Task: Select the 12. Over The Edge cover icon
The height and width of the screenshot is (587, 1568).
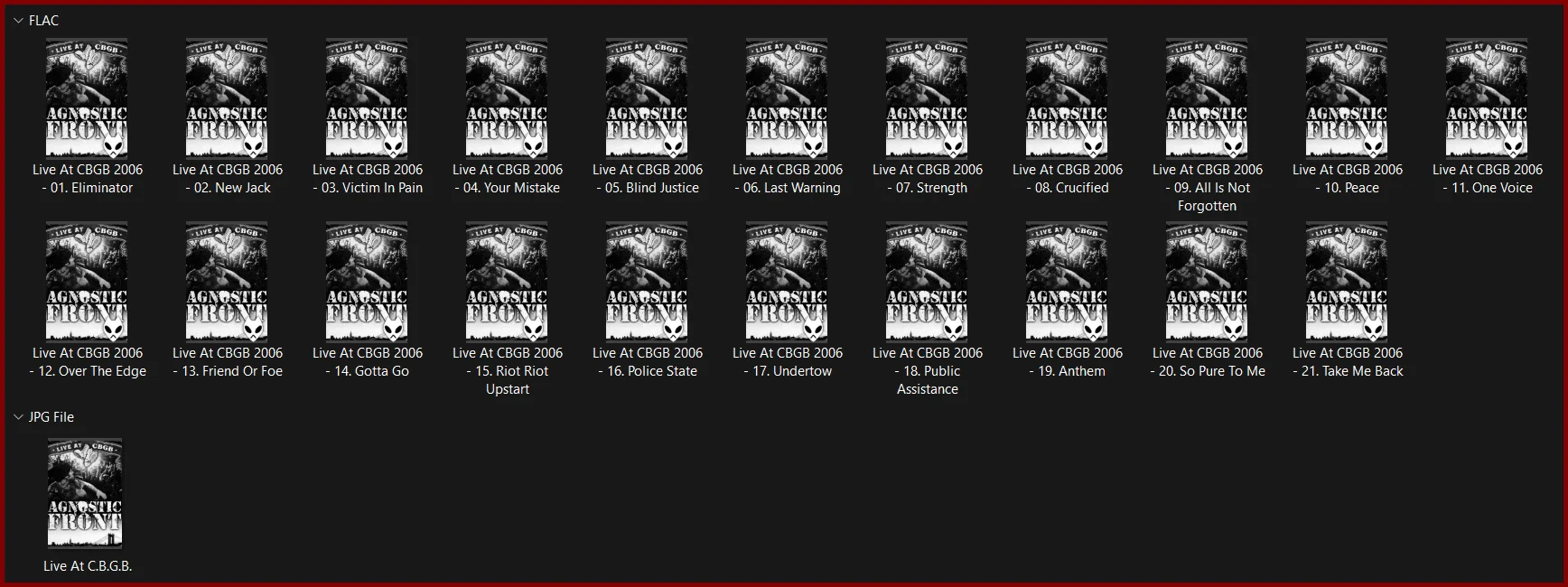Action: (x=87, y=282)
